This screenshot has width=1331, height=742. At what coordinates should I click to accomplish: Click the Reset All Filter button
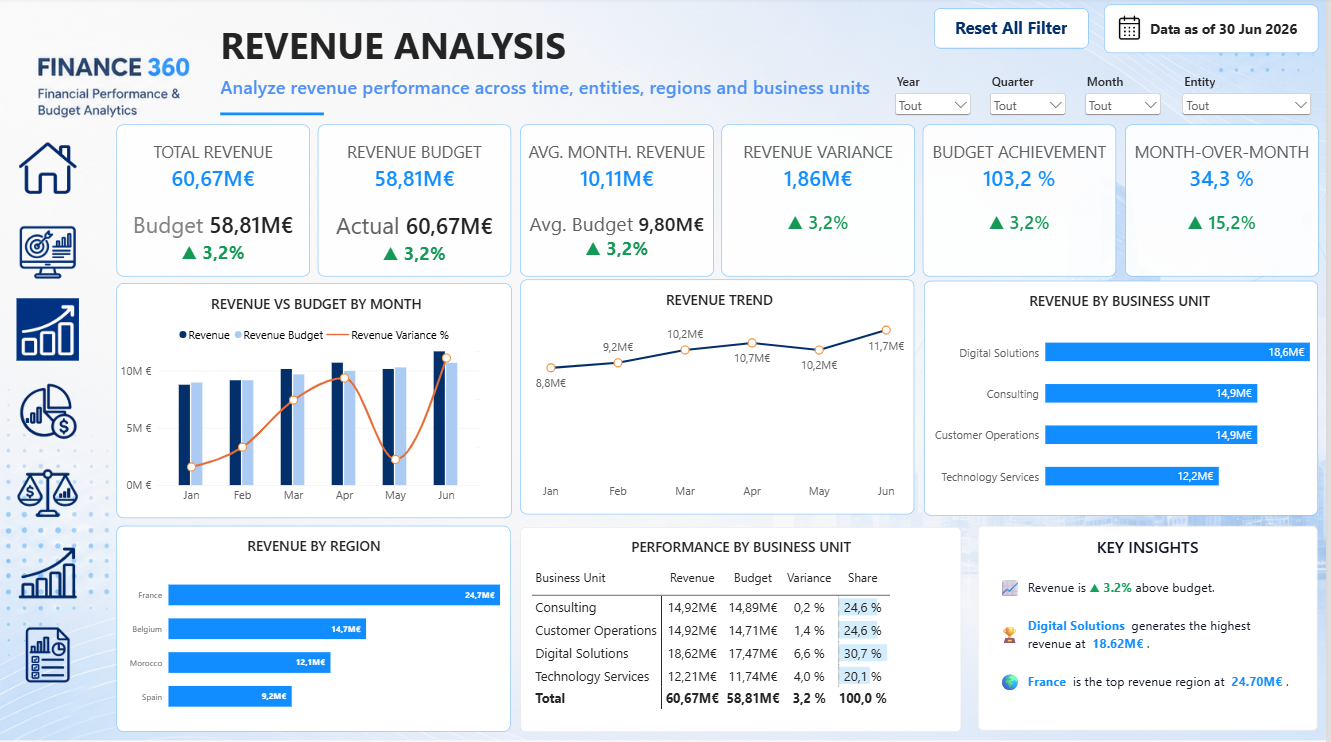point(1011,28)
